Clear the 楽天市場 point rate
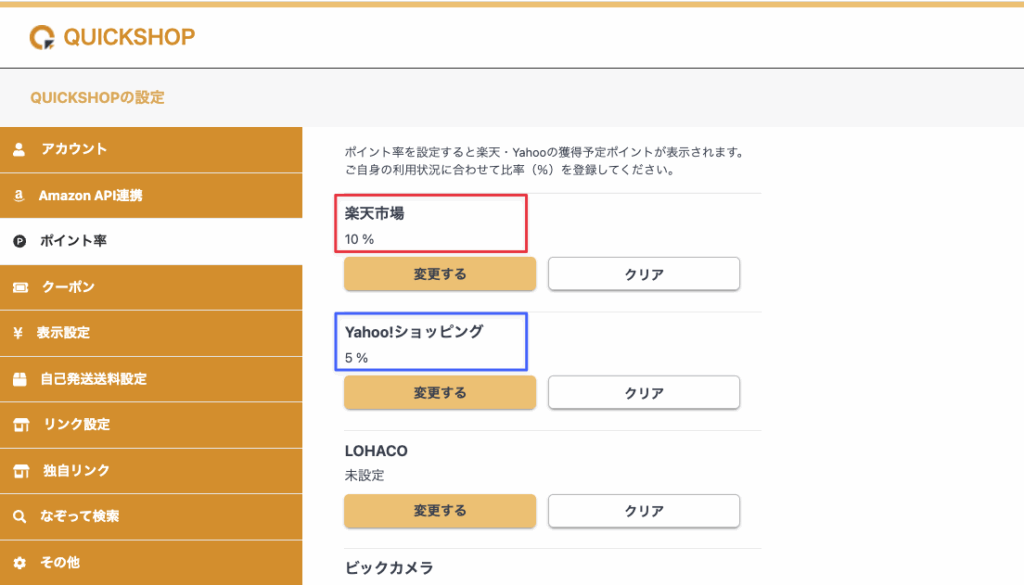This screenshot has height=585, width=1024. [643, 274]
